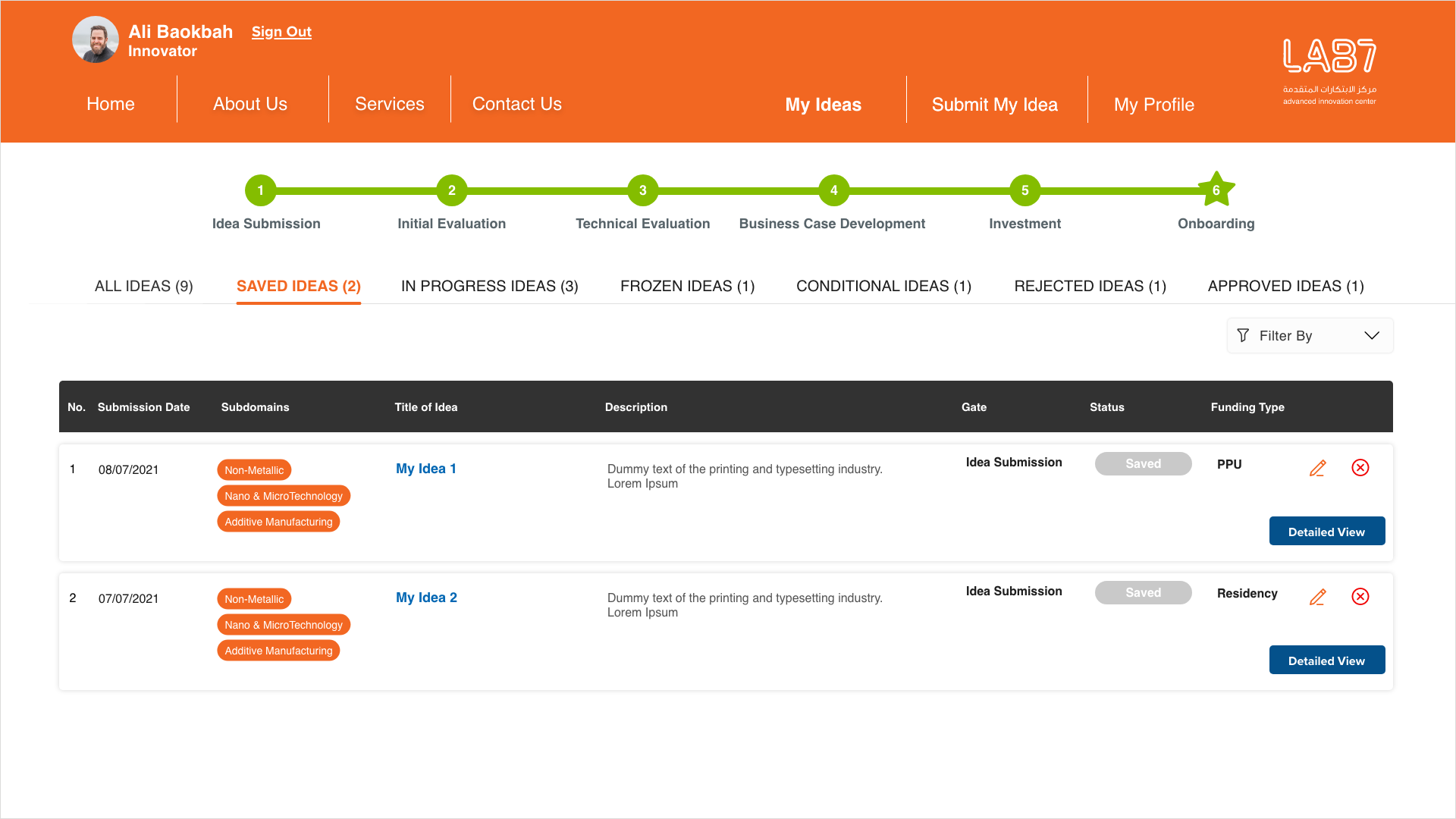The image size is (1456, 819).
Task: Go to My Profile in navigation
Action: coord(1153,105)
